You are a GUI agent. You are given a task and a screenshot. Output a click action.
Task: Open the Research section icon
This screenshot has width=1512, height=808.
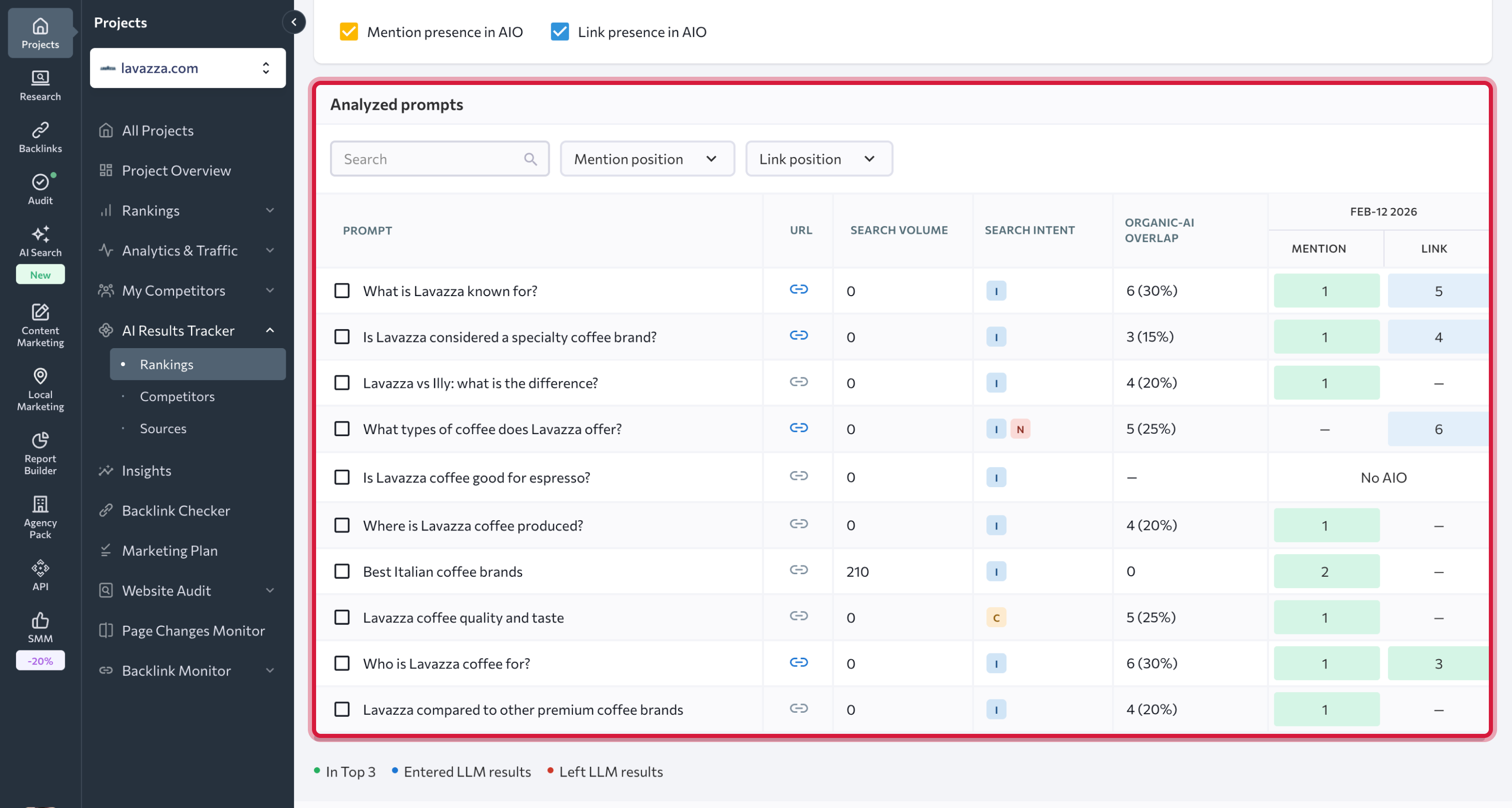coord(40,85)
